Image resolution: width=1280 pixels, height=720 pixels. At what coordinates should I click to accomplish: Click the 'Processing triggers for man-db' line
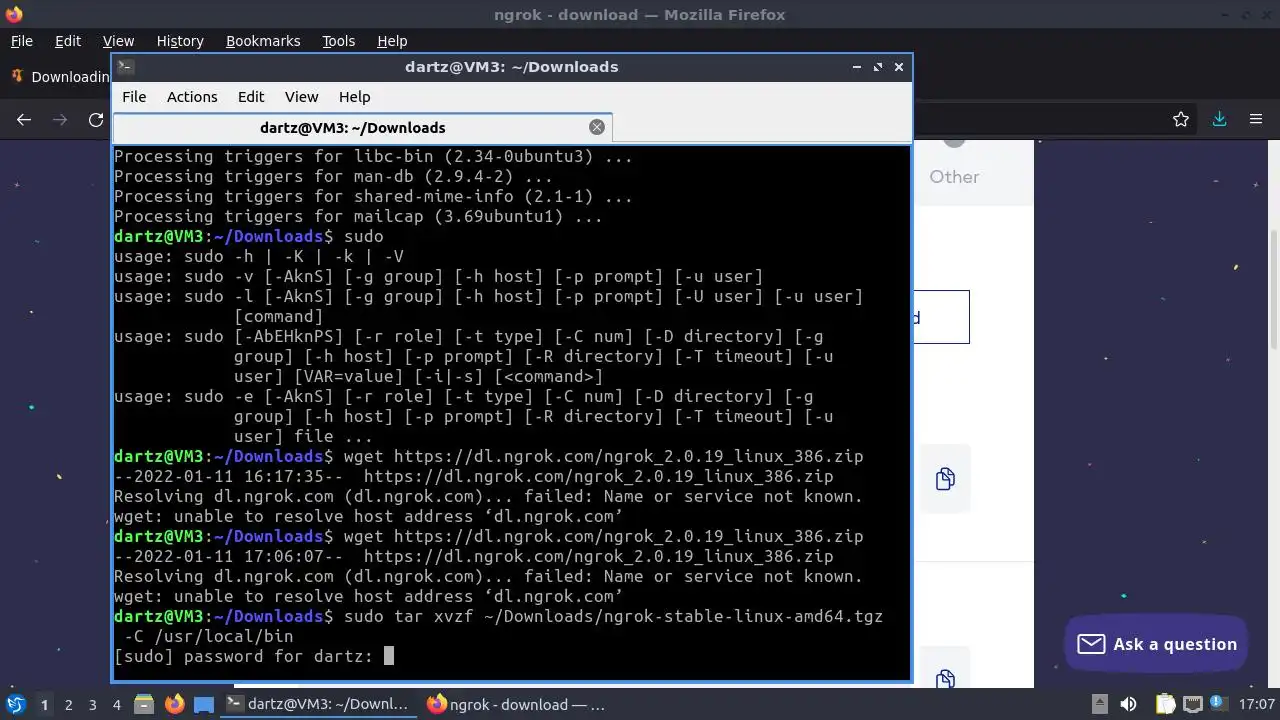pyautogui.click(x=333, y=176)
